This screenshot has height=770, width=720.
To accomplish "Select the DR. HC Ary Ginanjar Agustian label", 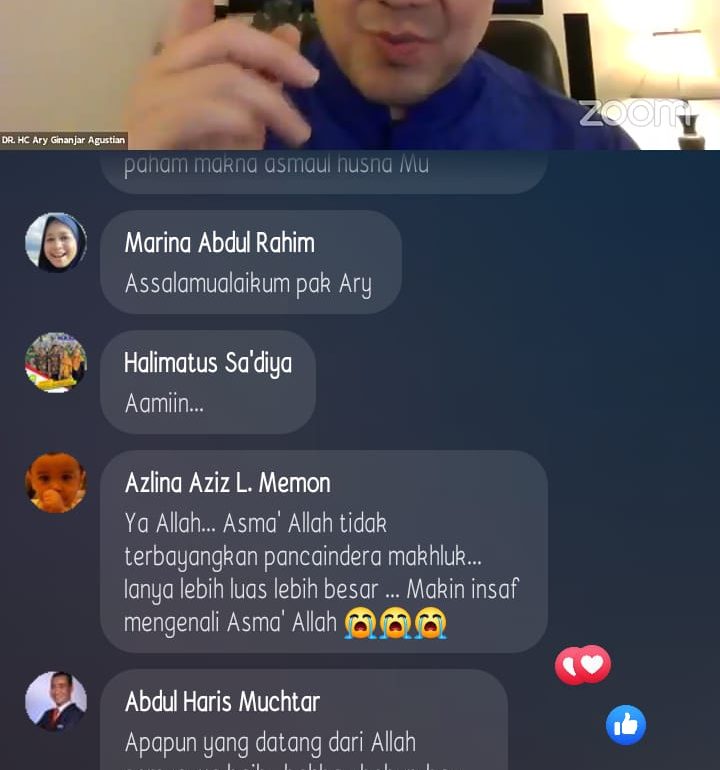I will [x=63, y=140].
